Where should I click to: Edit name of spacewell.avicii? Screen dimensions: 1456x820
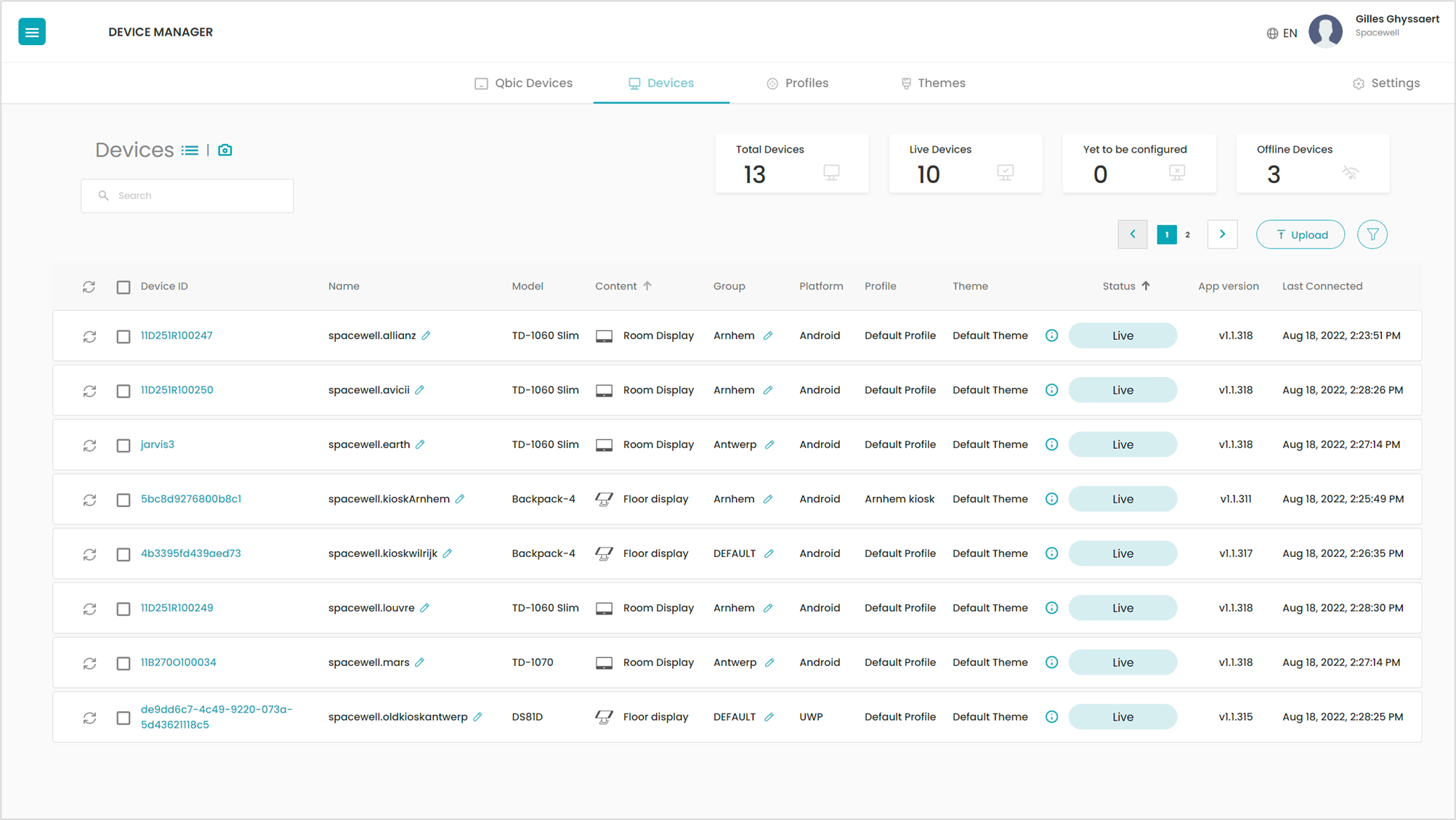[420, 390]
